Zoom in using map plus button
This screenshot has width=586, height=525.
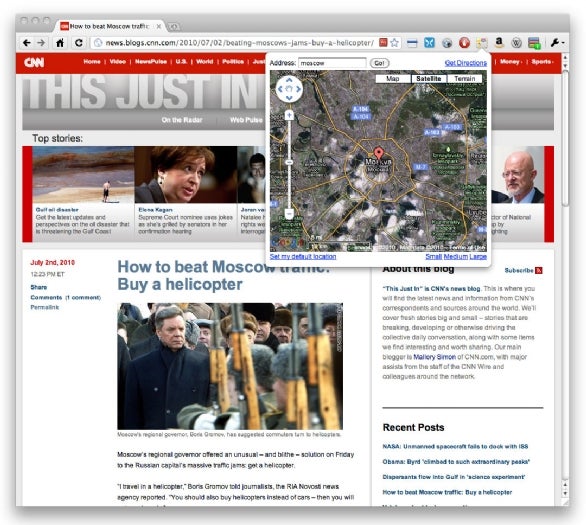[x=289, y=115]
